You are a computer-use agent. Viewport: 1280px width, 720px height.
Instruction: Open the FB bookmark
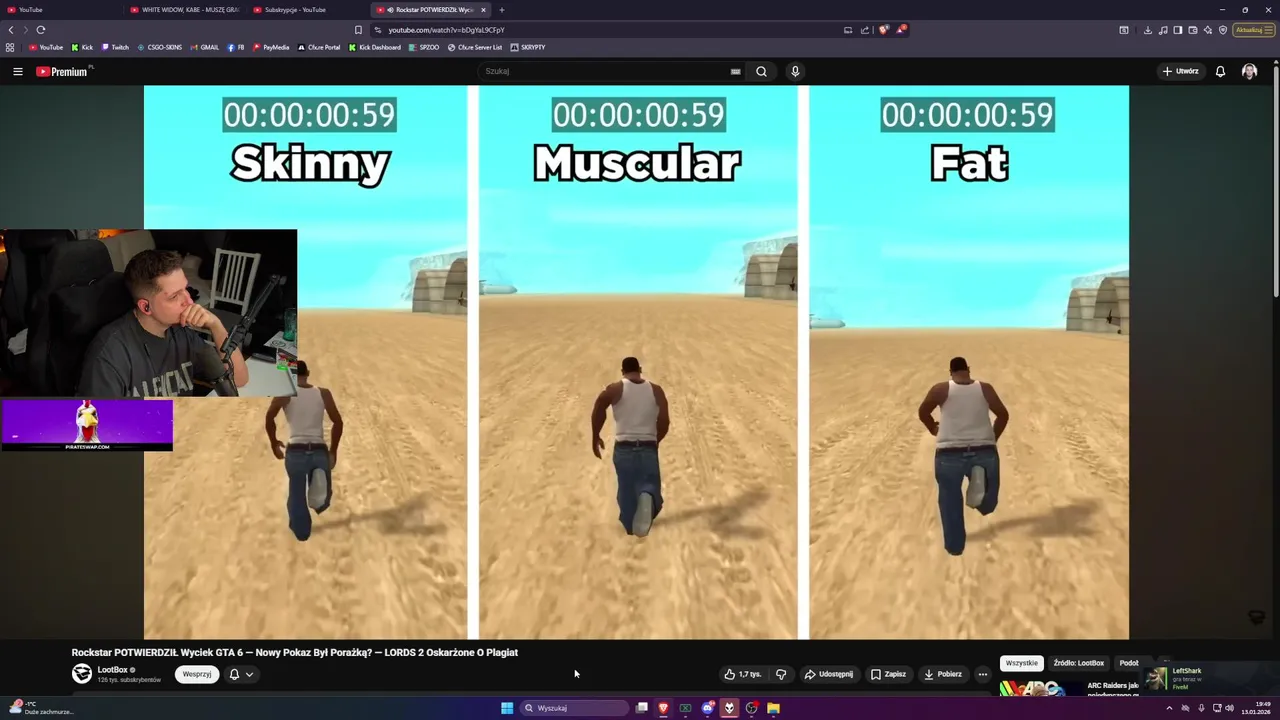pyautogui.click(x=236, y=47)
